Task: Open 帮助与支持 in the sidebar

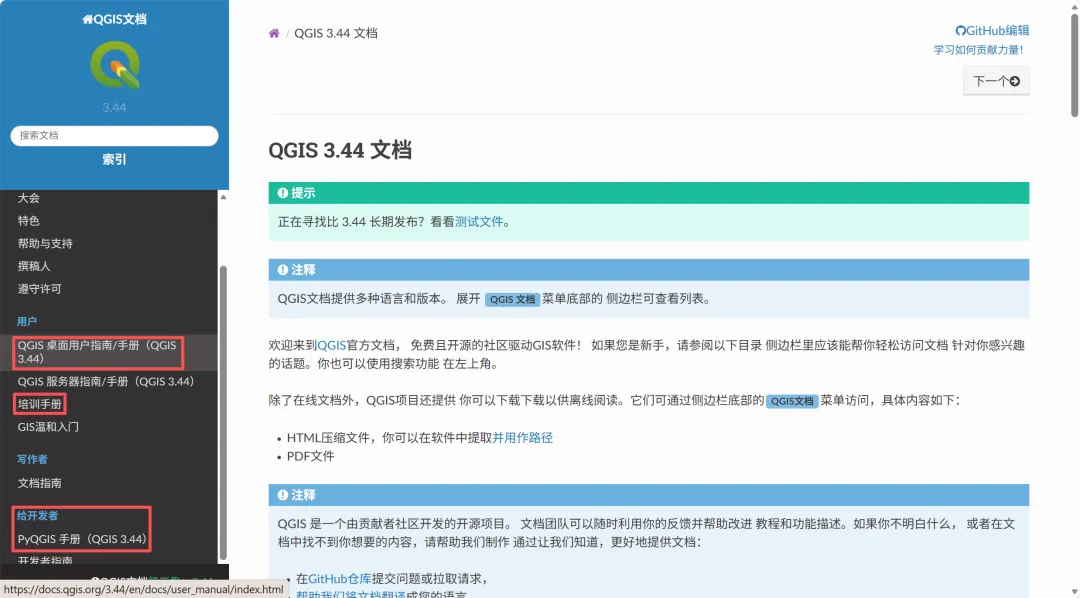Action: coord(45,244)
